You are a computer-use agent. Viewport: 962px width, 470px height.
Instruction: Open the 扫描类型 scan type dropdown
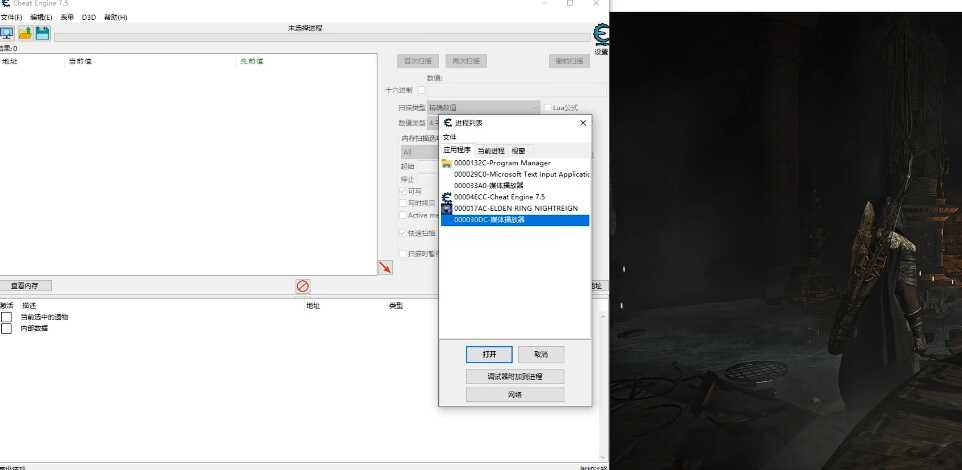pyautogui.click(x=483, y=107)
